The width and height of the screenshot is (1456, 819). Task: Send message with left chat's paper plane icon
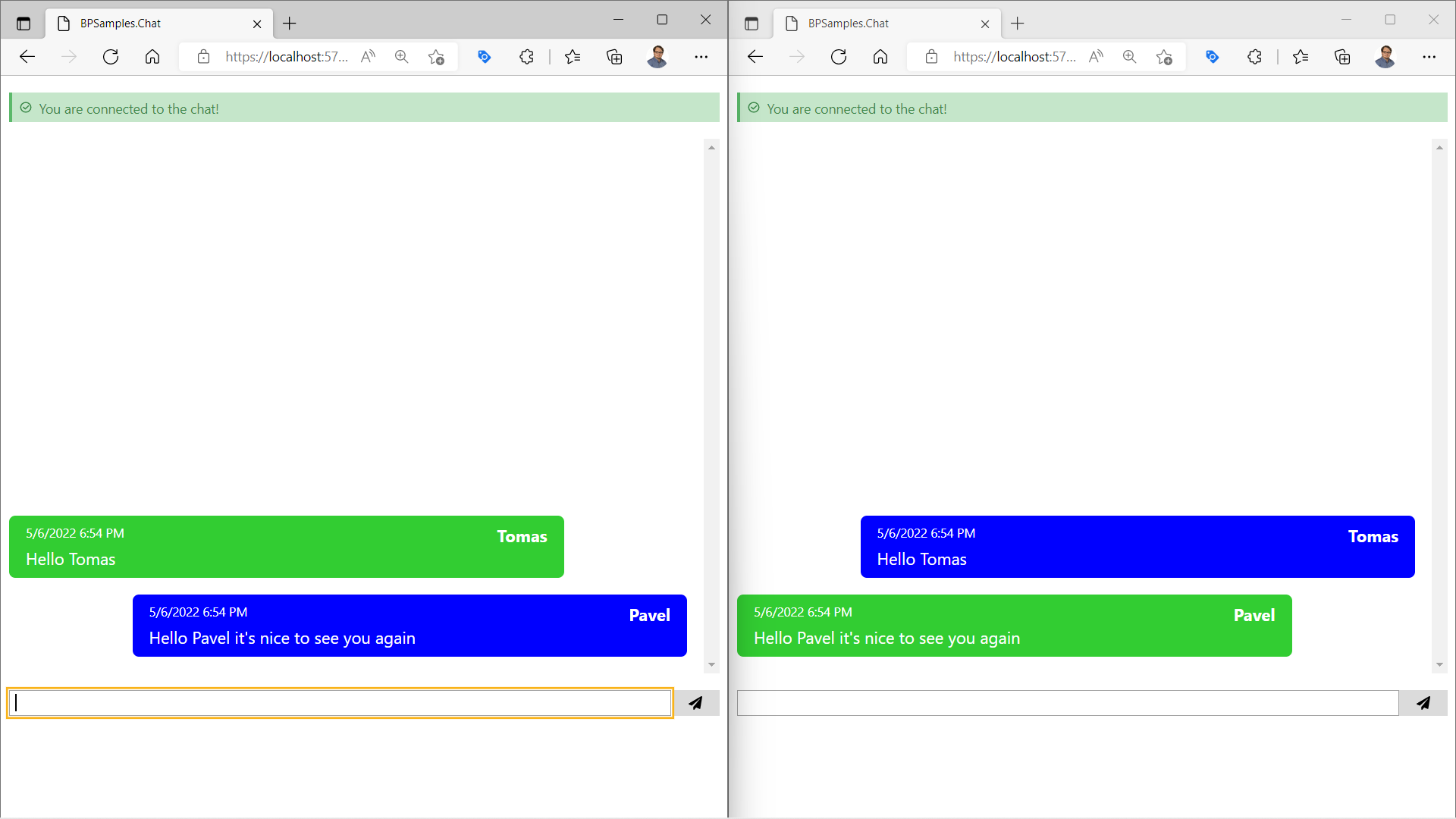(x=695, y=703)
